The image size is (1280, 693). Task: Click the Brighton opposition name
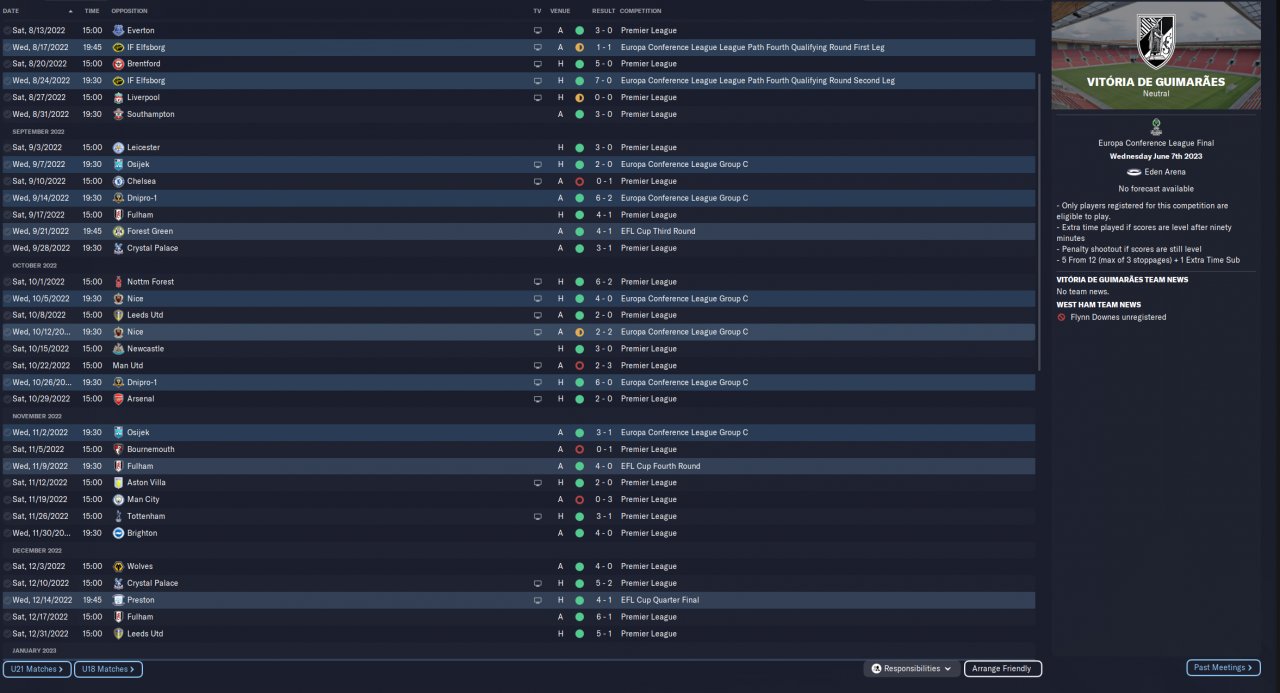pyautogui.click(x=142, y=533)
